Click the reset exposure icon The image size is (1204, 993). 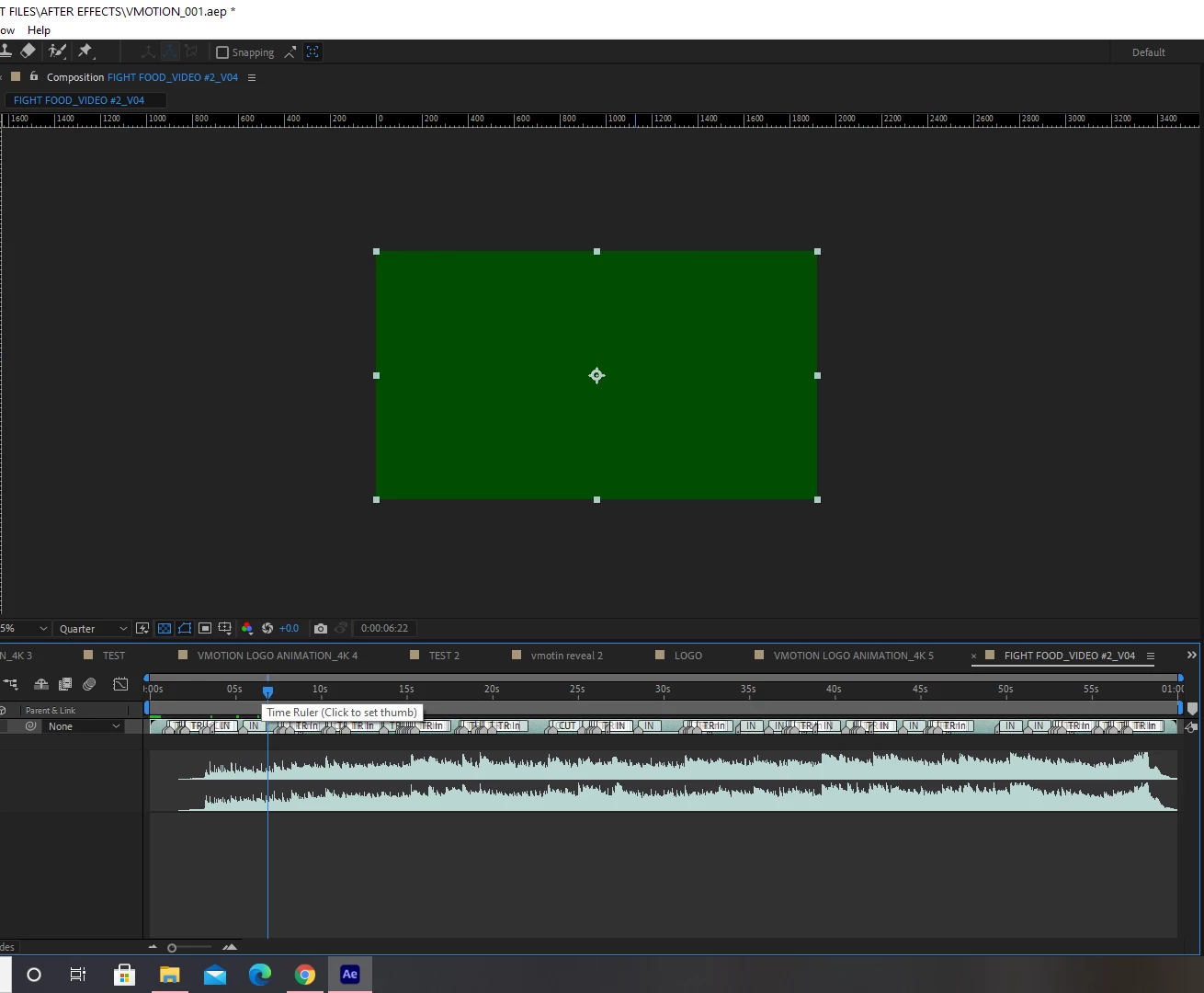267,629
